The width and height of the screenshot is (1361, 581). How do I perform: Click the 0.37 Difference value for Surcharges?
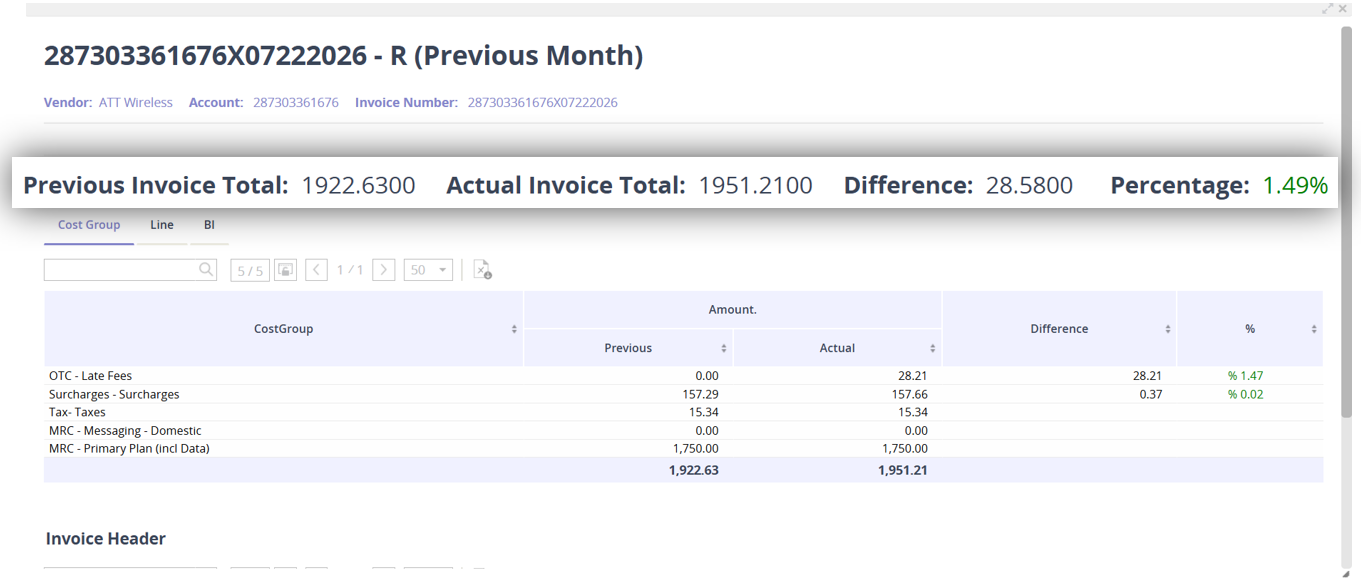tap(1151, 394)
